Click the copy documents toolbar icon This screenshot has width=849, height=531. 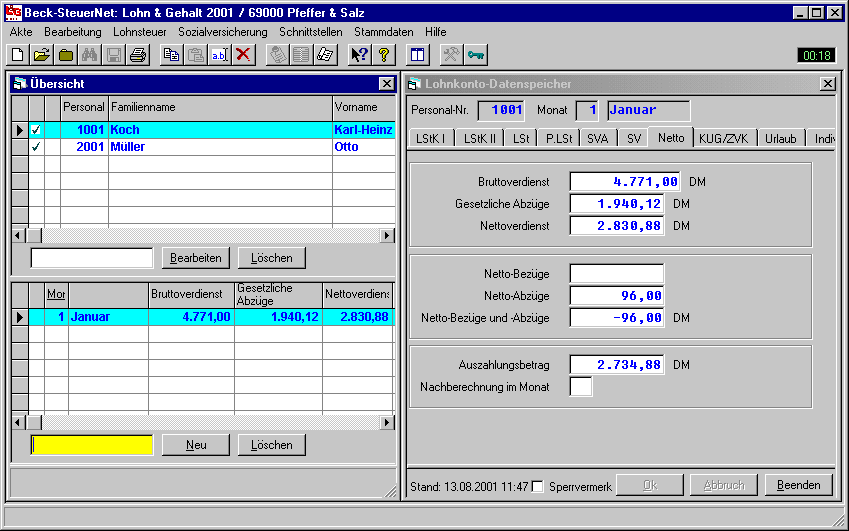(172, 55)
